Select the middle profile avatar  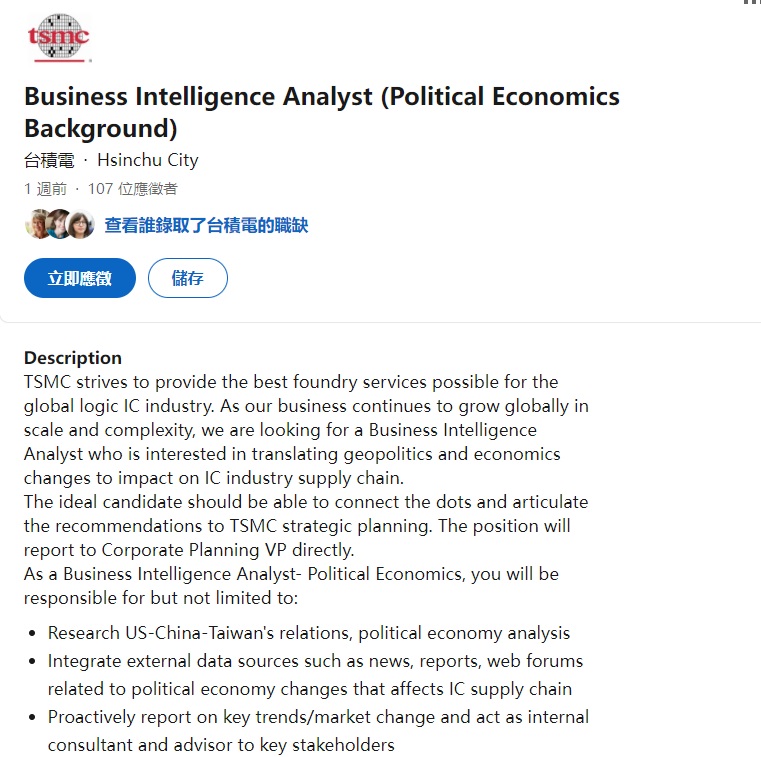coord(59,224)
